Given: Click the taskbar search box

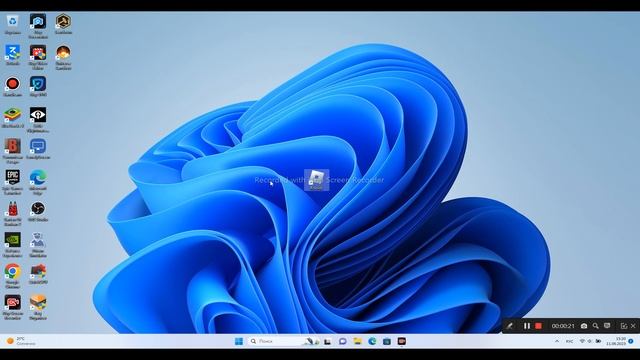Looking at the screenshot, I should [283, 341].
